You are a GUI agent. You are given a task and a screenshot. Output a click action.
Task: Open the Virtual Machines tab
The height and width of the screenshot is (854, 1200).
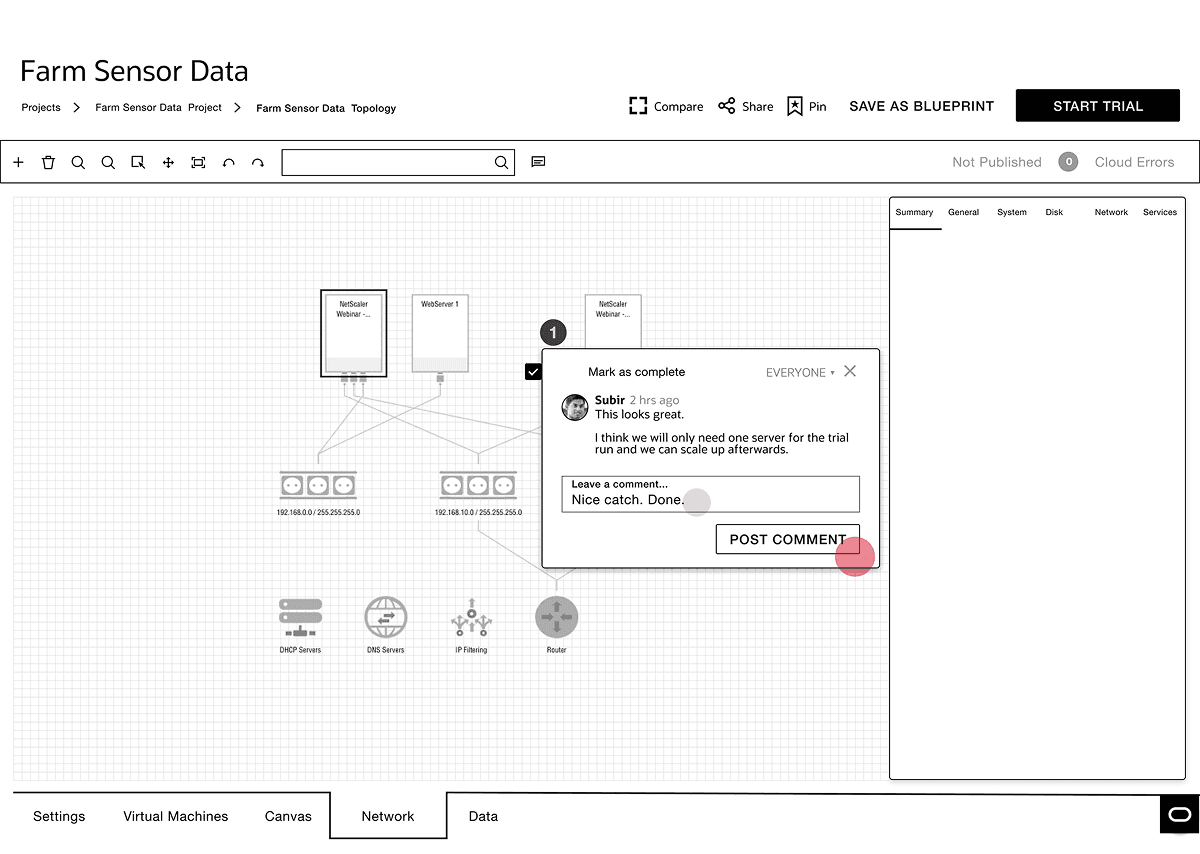click(x=175, y=816)
